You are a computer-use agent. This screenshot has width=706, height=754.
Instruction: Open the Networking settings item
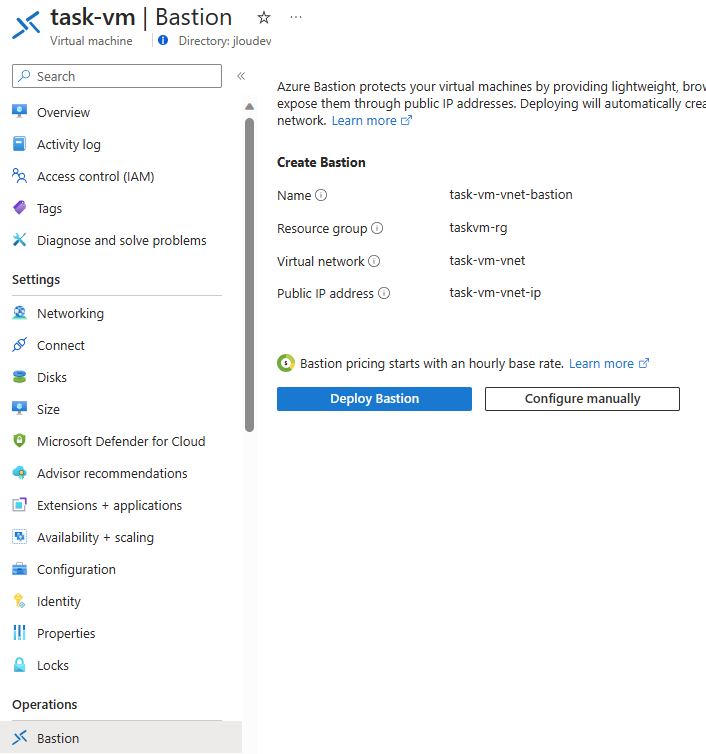70,314
